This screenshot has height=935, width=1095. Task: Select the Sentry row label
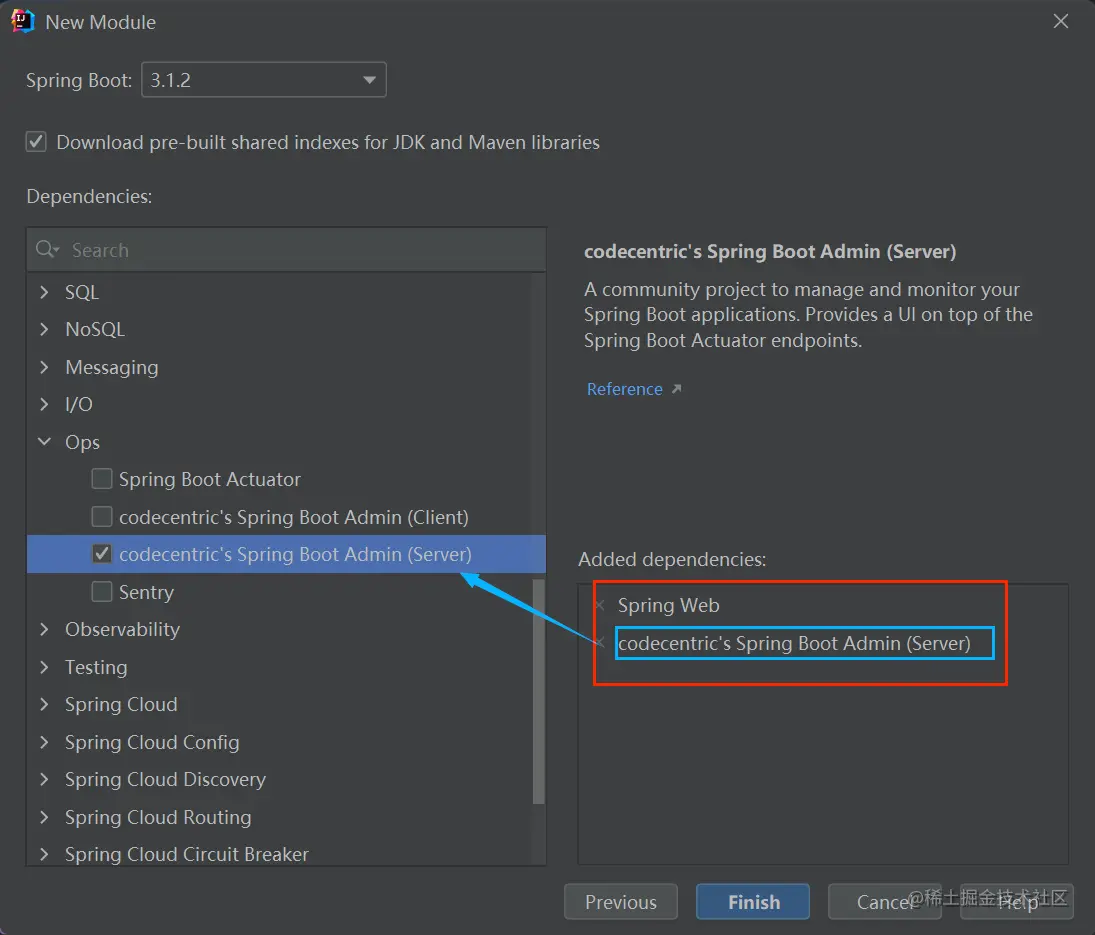pos(146,592)
